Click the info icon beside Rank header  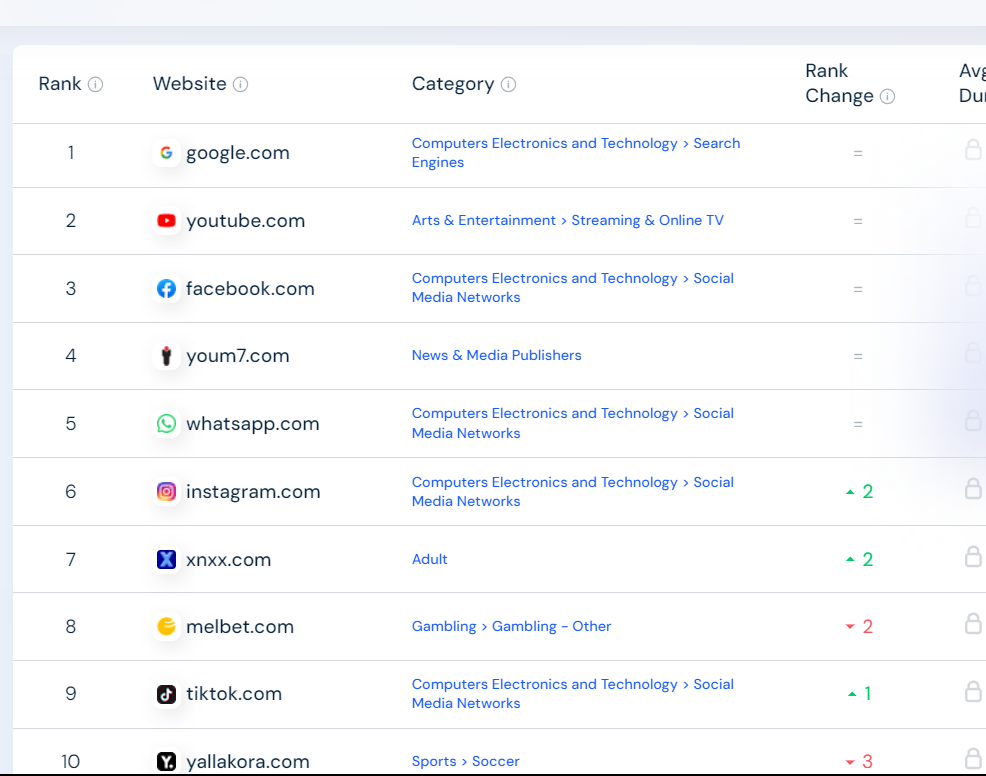(96, 84)
